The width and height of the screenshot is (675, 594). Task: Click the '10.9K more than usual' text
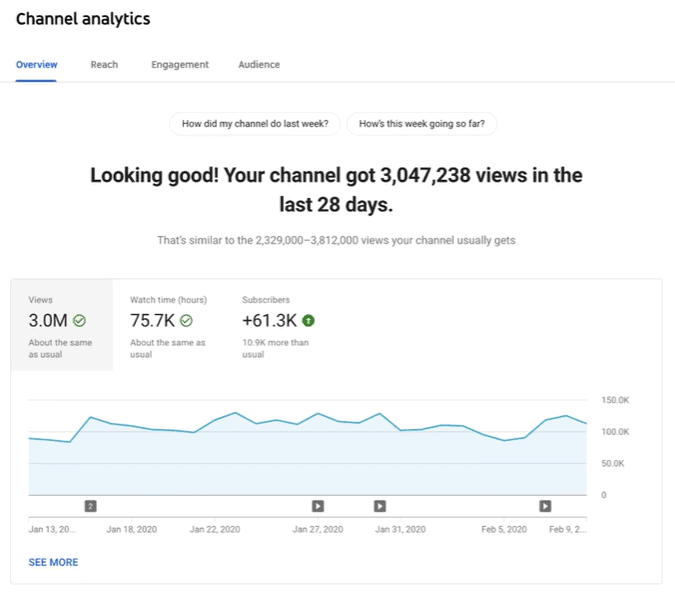tap(276, 349)
